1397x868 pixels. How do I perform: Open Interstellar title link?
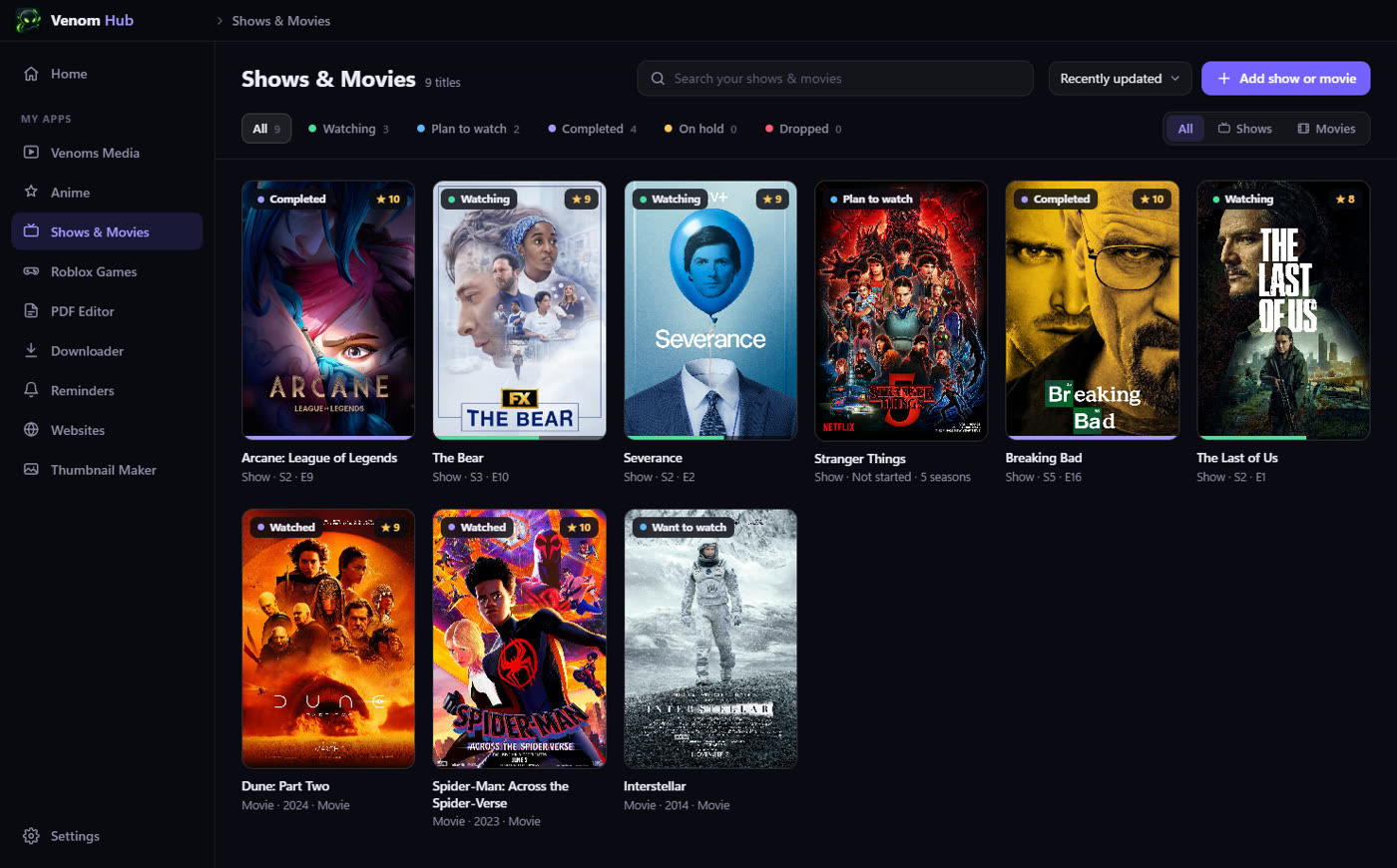pos(655,786)
